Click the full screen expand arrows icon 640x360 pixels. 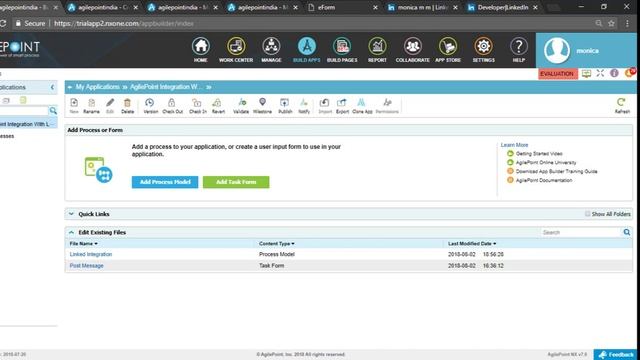click(x=600, y=73)
